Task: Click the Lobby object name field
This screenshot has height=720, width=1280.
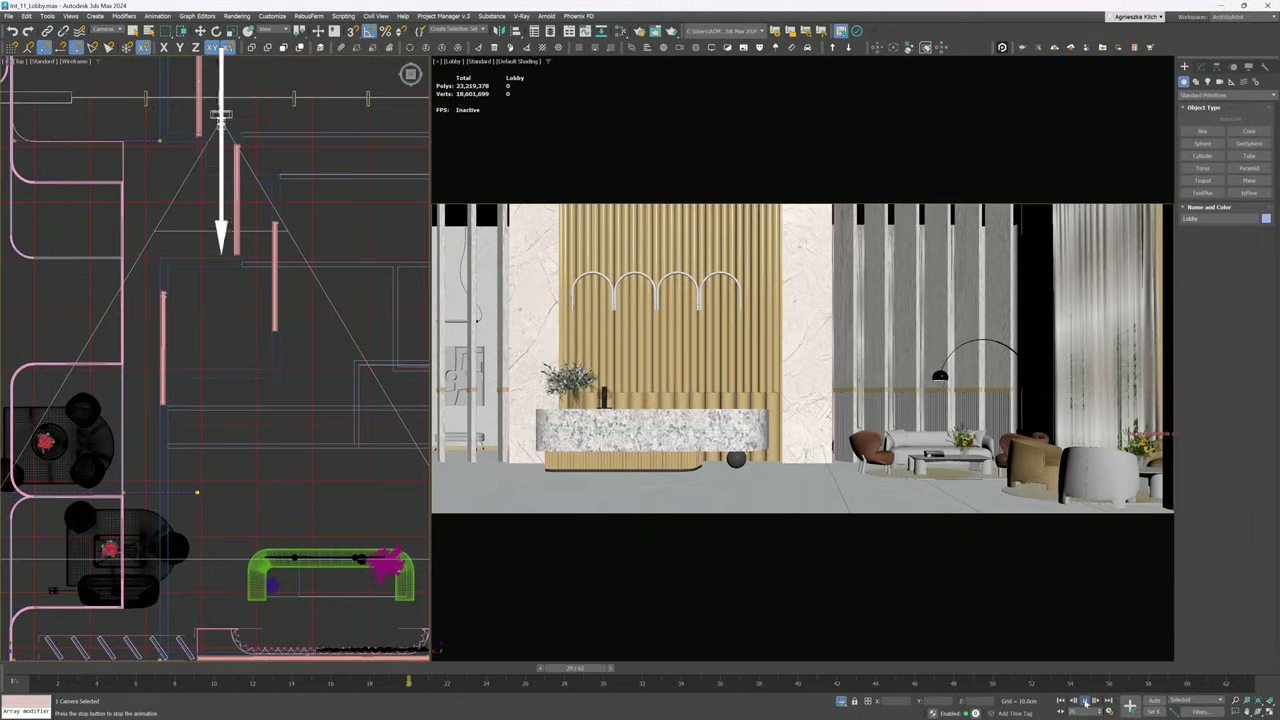Action: point(1219,219)
